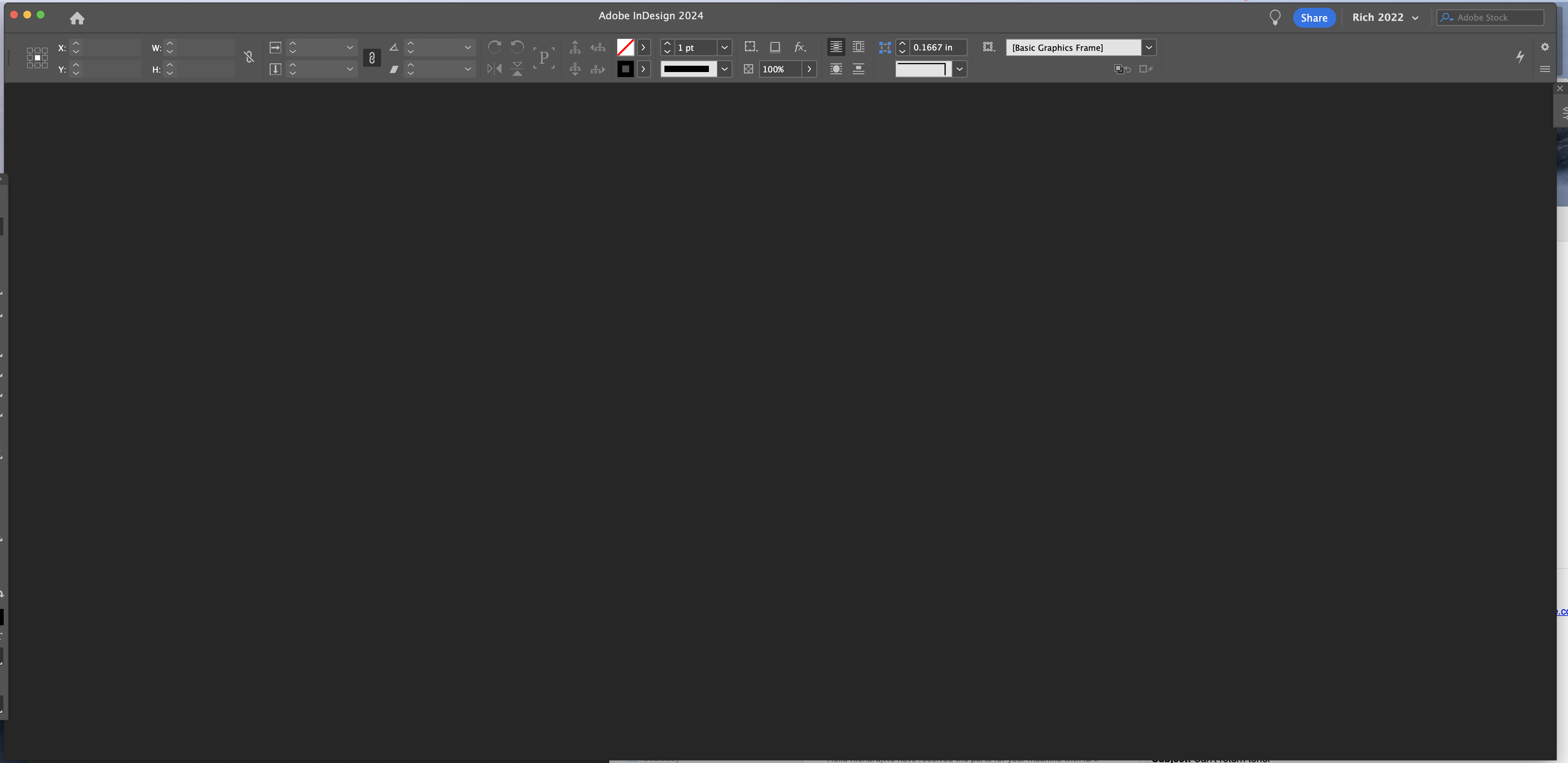The height and width of the screenshot is (763, 1568).
Task: Open the stroke weight dropdown
Action: coord(724,47)
